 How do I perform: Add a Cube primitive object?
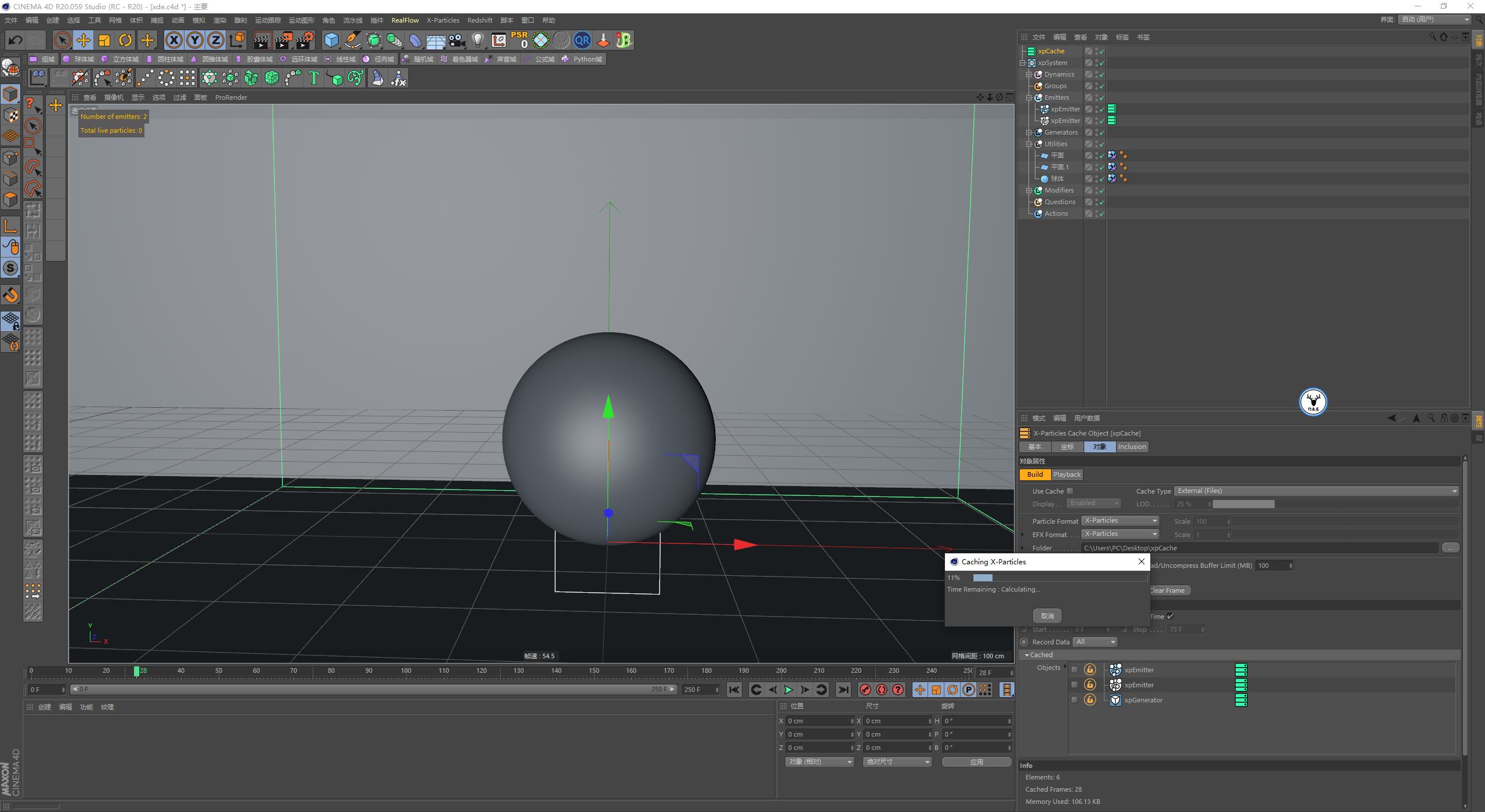pos(331,40)
